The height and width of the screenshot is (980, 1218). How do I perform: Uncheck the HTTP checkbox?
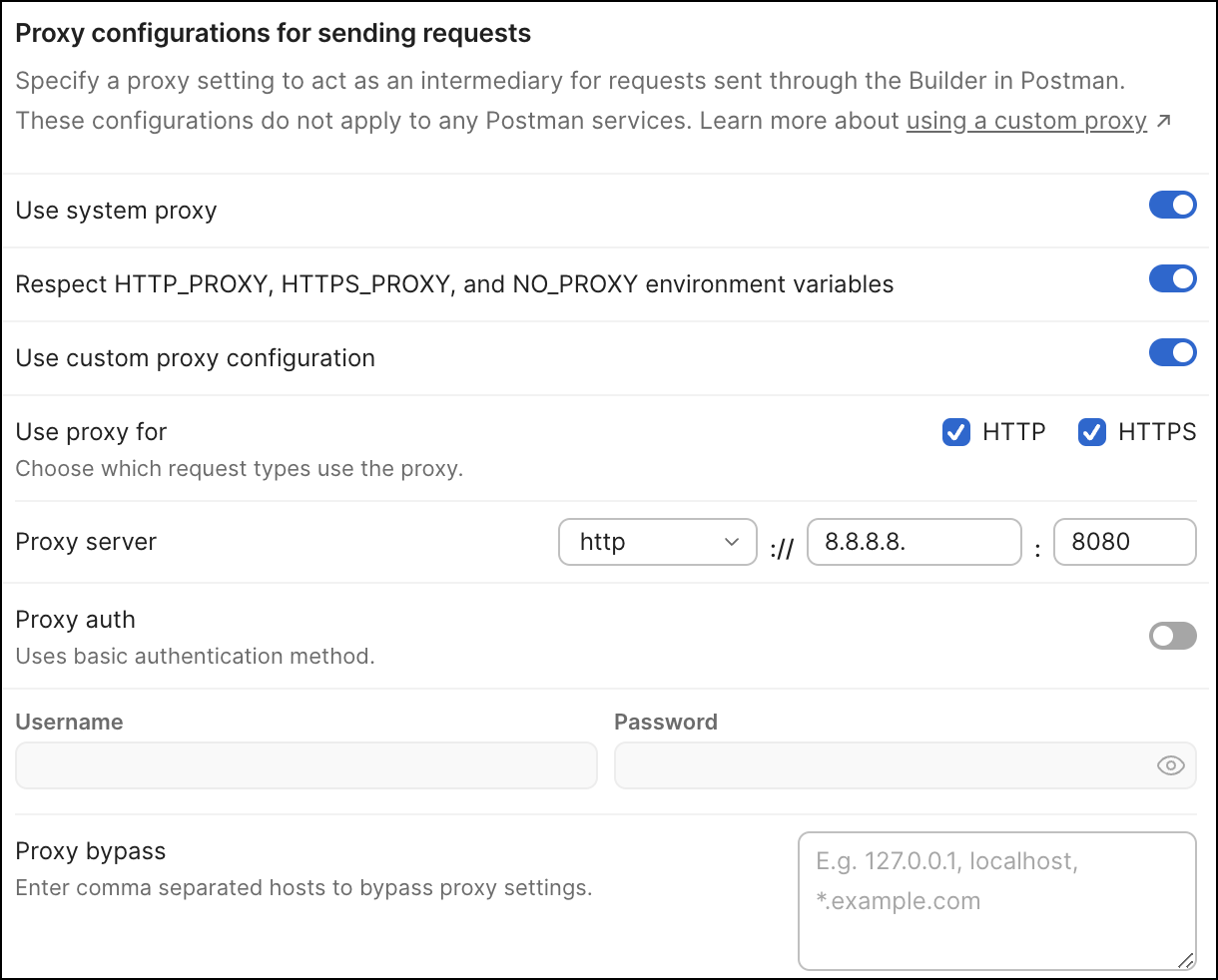(956, 432)
